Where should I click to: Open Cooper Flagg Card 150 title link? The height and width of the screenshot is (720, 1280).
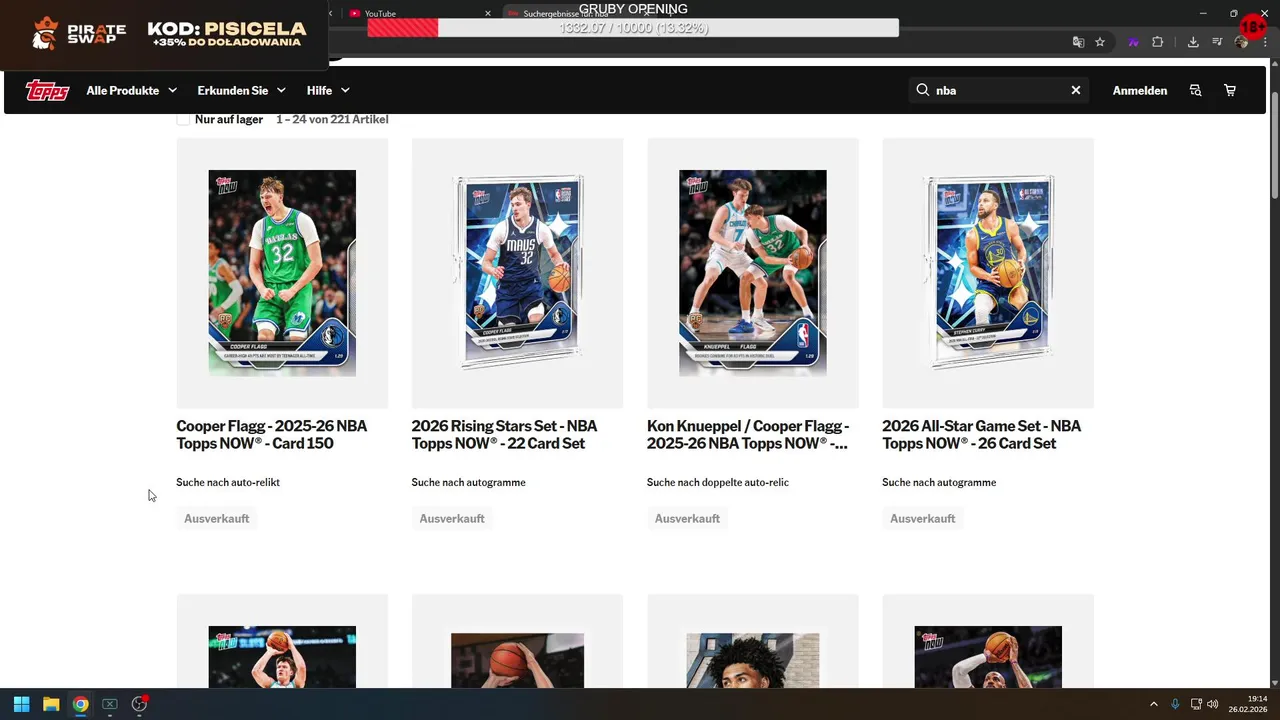[272, 434]
